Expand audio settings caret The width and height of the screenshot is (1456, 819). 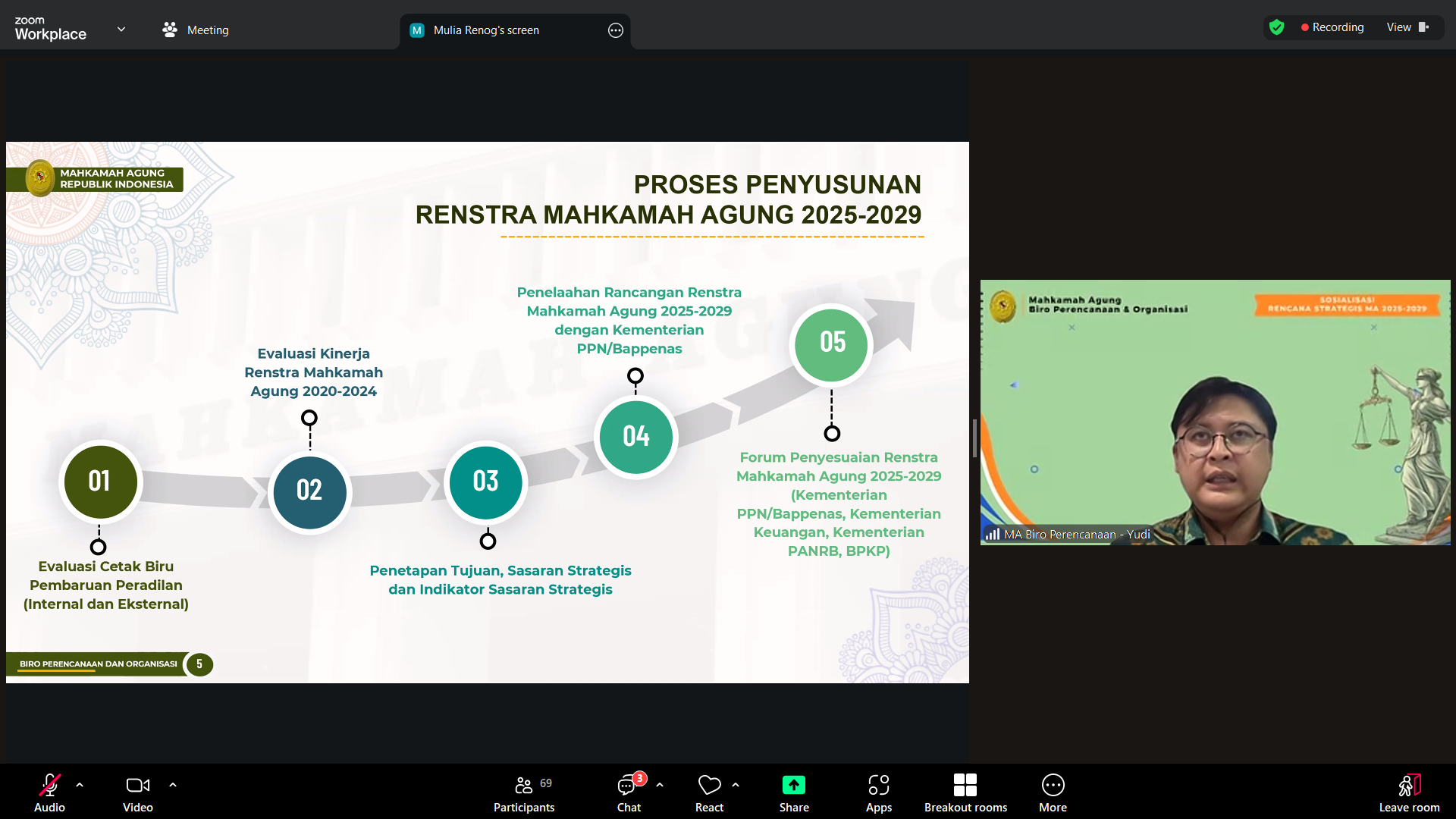pyautogui.click(x=80, y=785)
